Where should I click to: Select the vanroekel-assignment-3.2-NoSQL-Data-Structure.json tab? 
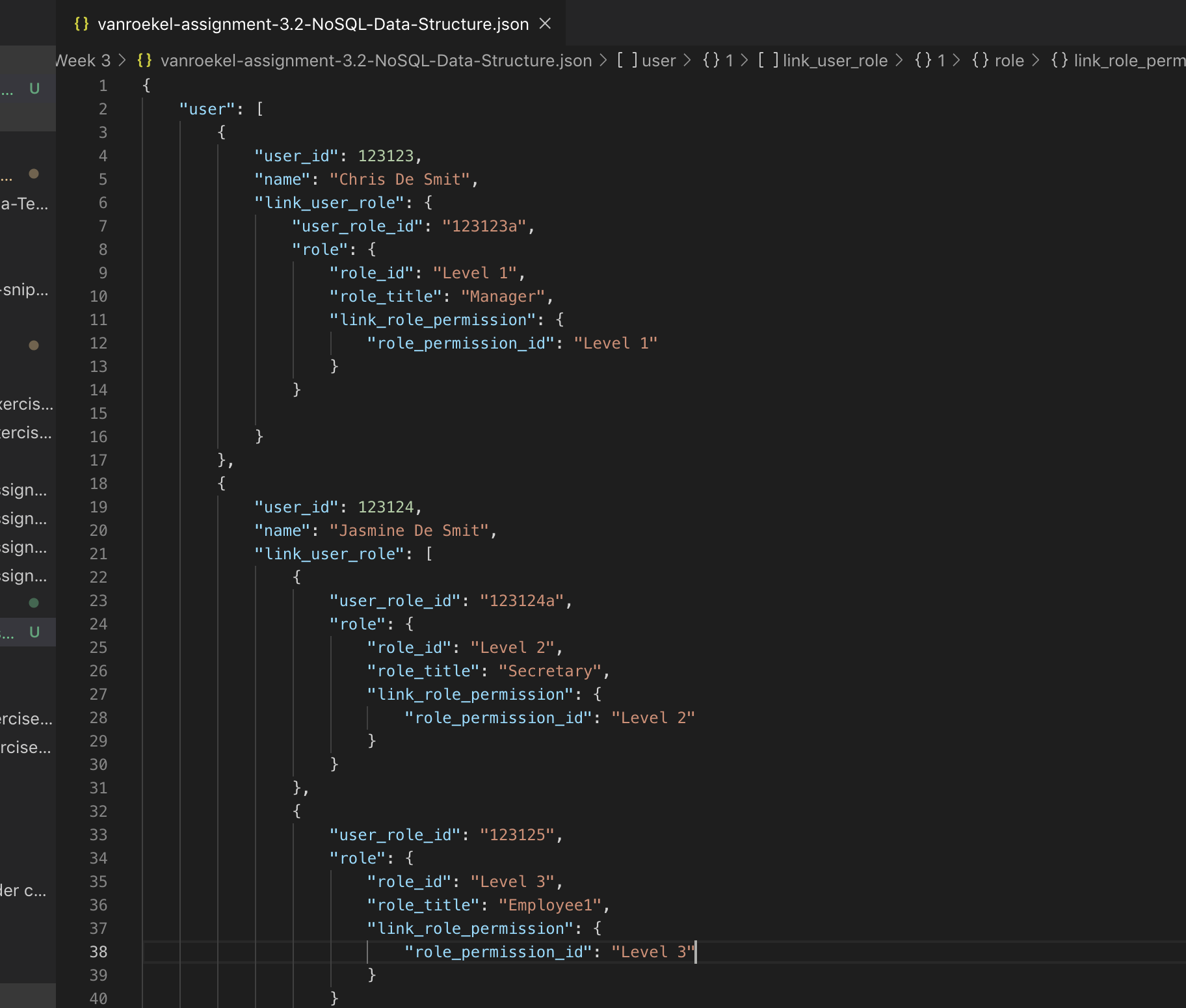click(311, 24)
